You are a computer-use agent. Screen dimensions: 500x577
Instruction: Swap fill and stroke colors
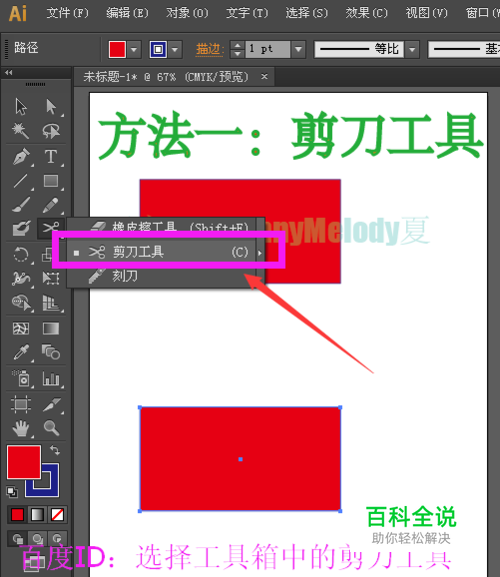[55, 450]
